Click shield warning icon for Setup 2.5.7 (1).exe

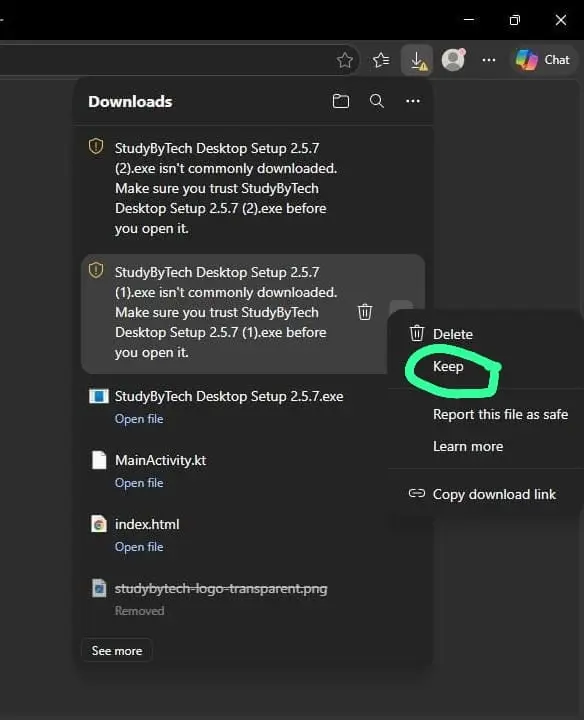tap(96, 270)
